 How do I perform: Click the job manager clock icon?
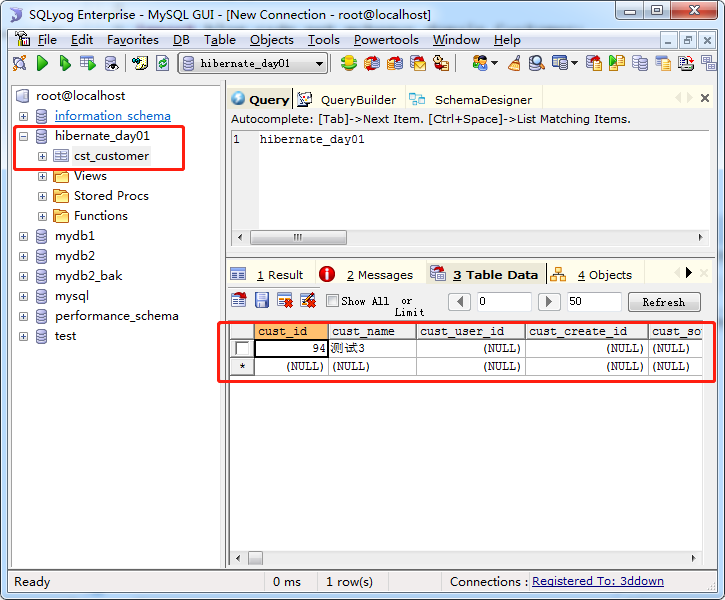pyautogui.click(x=441, y=63)
